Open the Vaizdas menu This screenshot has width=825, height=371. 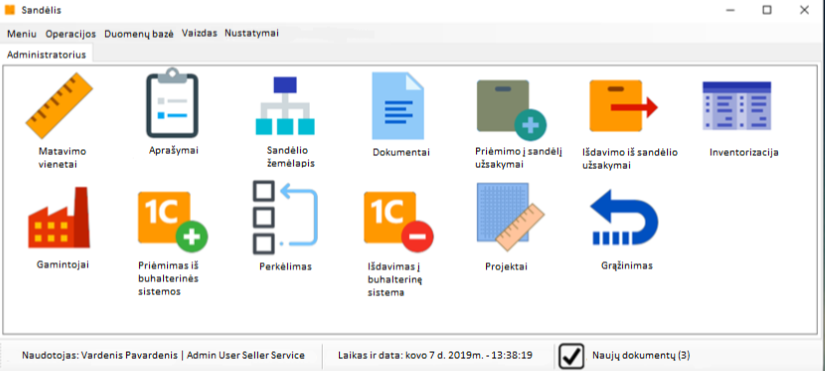click(199, 33)
